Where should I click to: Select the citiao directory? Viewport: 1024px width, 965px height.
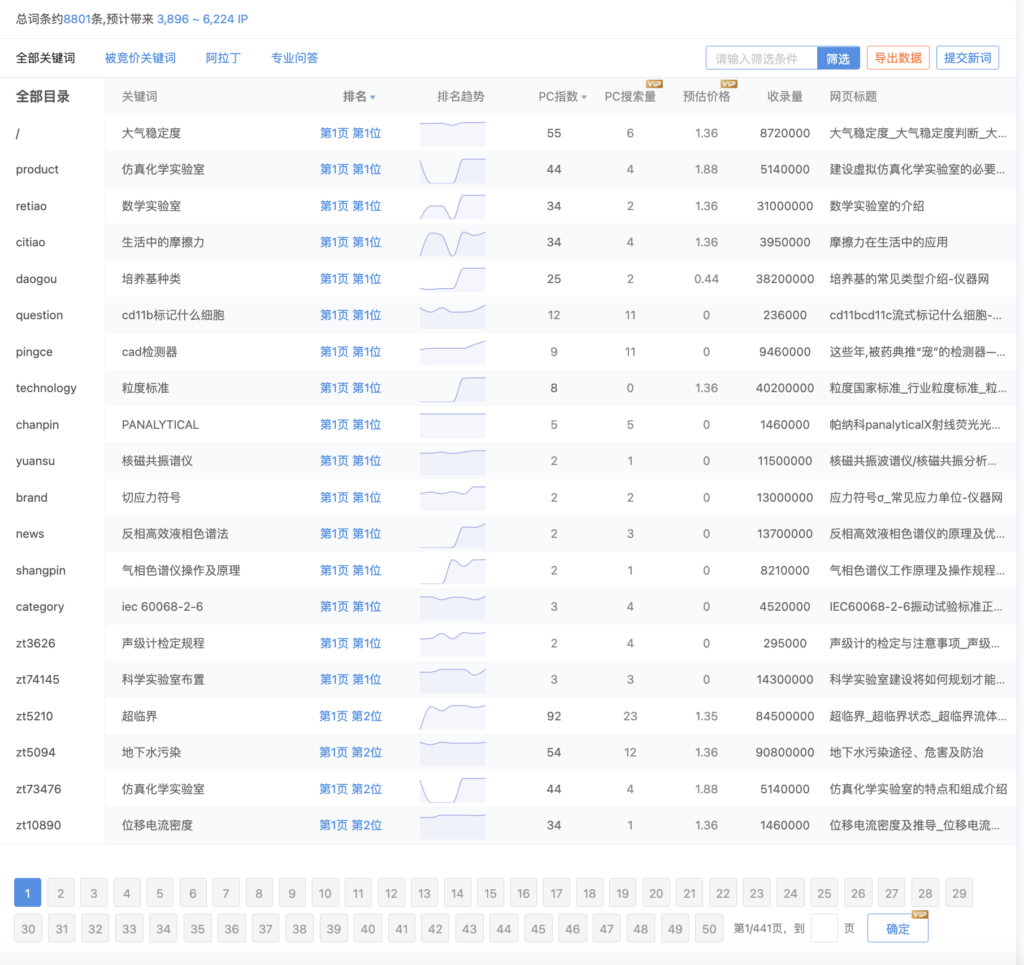click(x=31, y=242)
